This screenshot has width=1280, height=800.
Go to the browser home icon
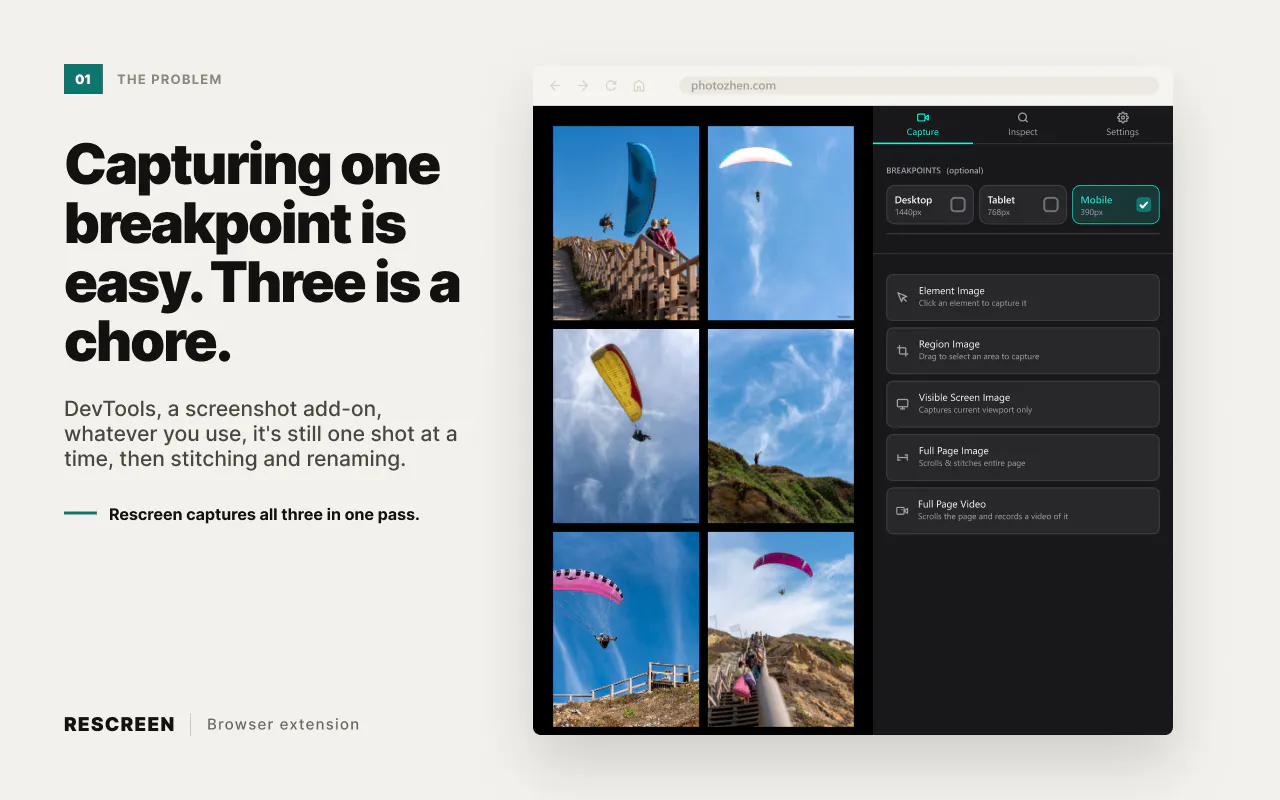point(639,86)
